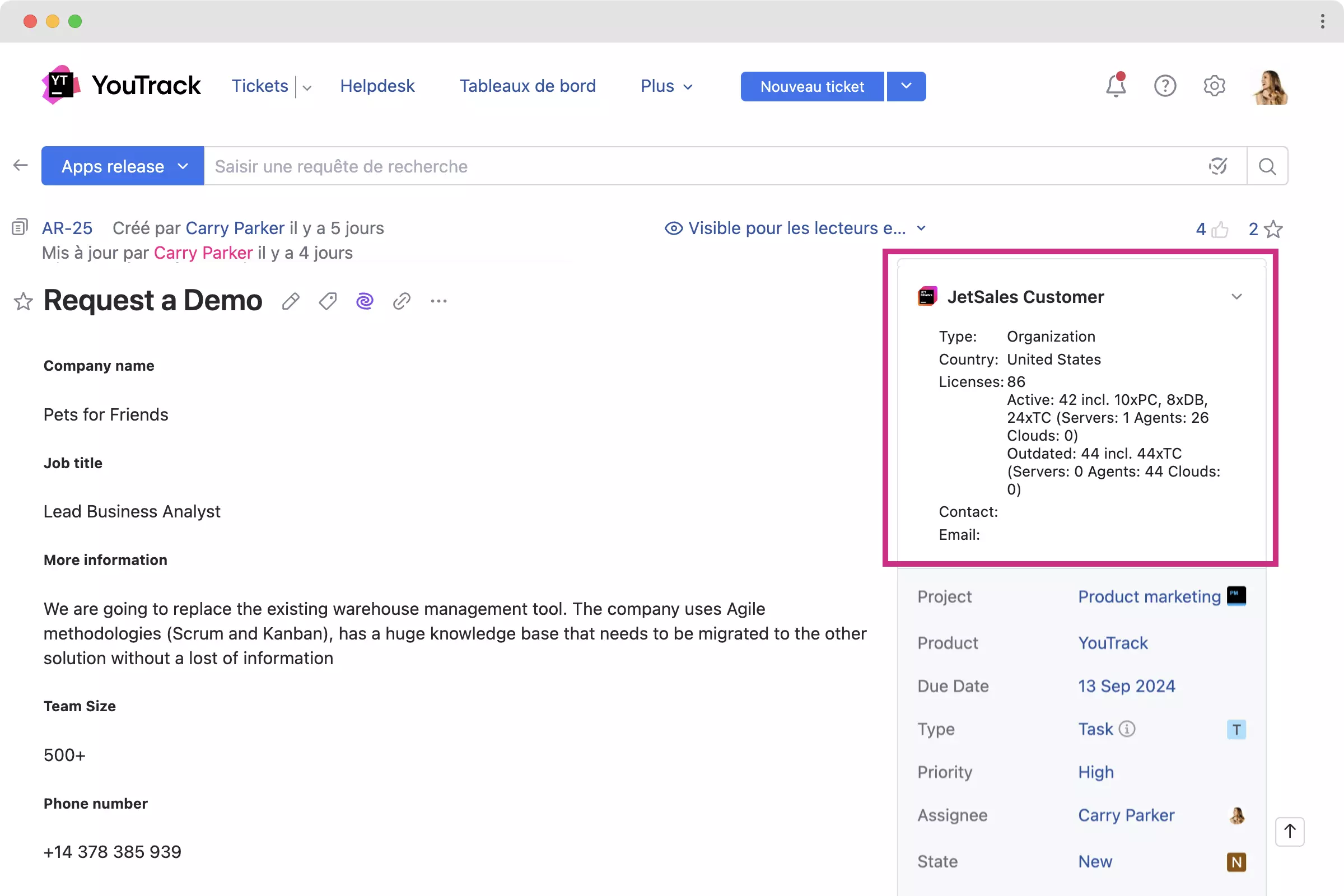Open the Product marketing project link
This screenshot has width=1344, height=896.
[x=1149, y=596]
